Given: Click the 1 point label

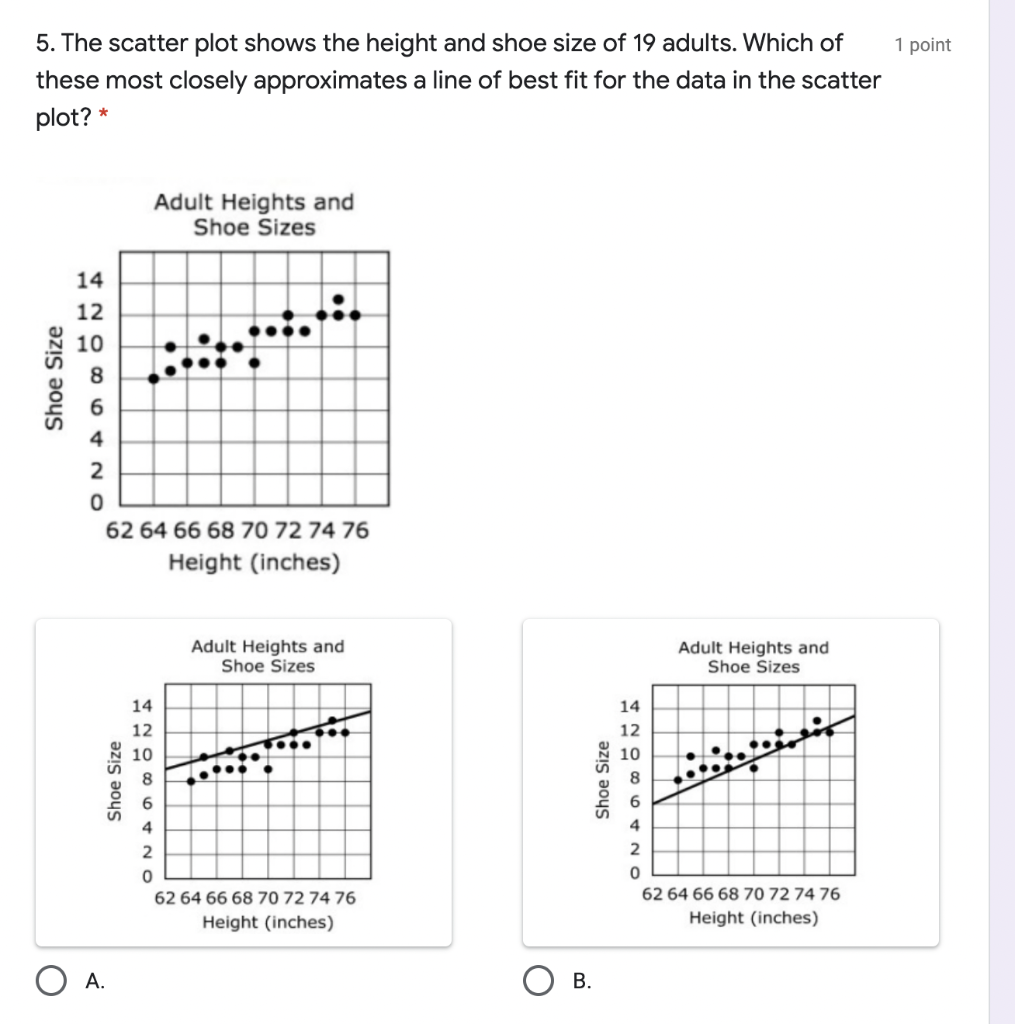Looking at the screenshot, I should coord(923,44).
